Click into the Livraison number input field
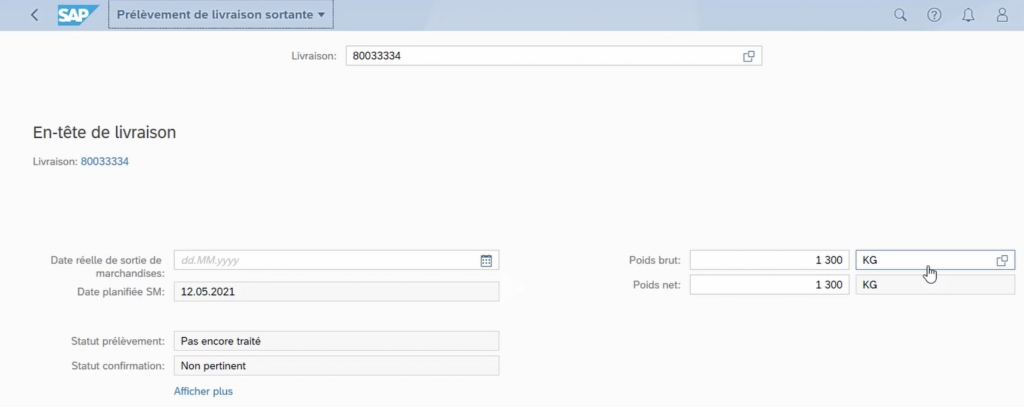Screen dimensions: 1024x407 point(540,56)
